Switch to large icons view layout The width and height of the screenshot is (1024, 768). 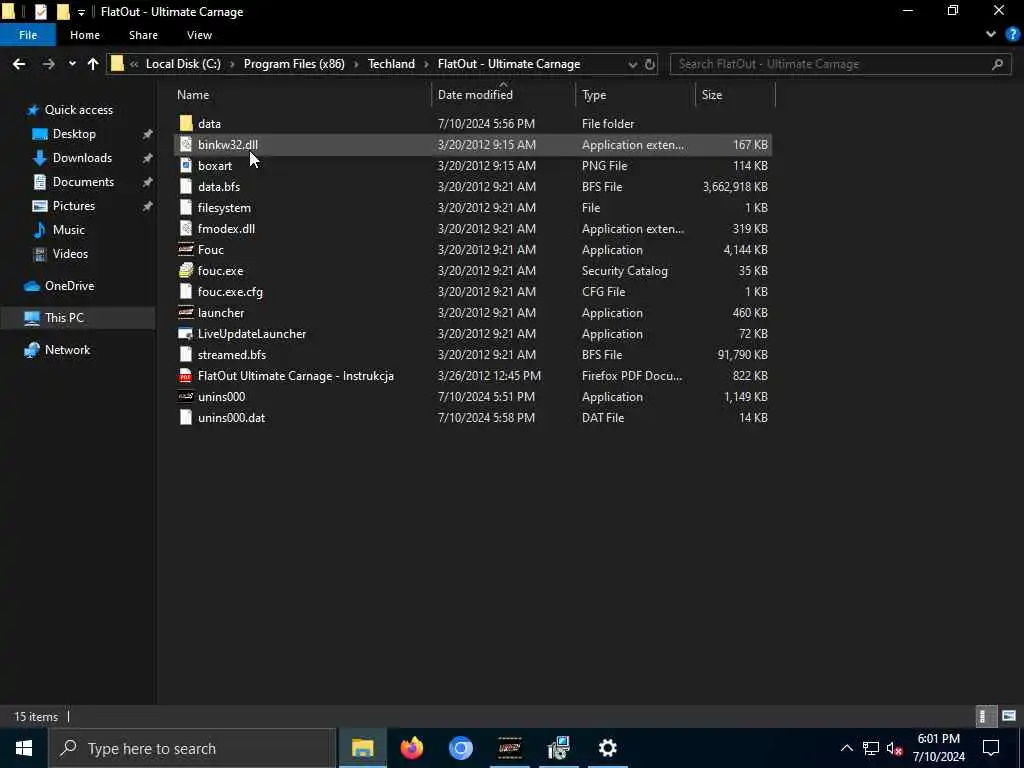click(x=1009, y=716)
